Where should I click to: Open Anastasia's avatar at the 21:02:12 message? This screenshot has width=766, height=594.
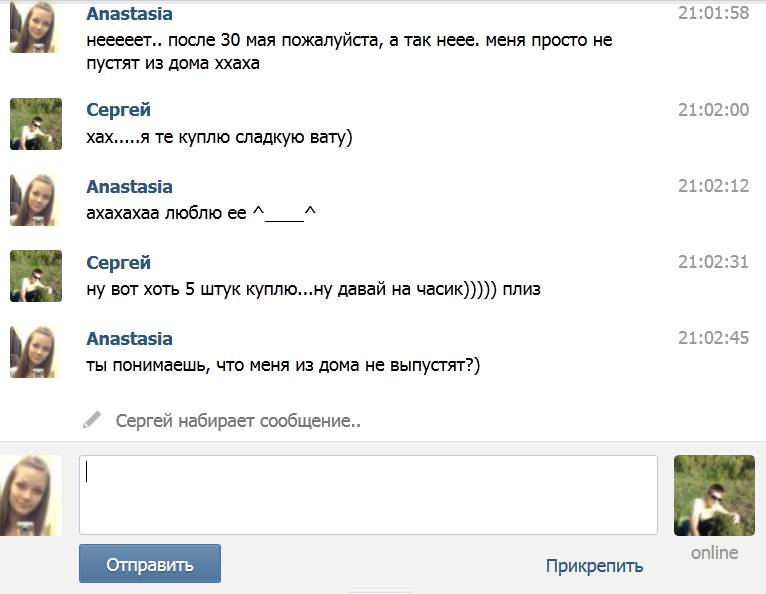point(35,200)
